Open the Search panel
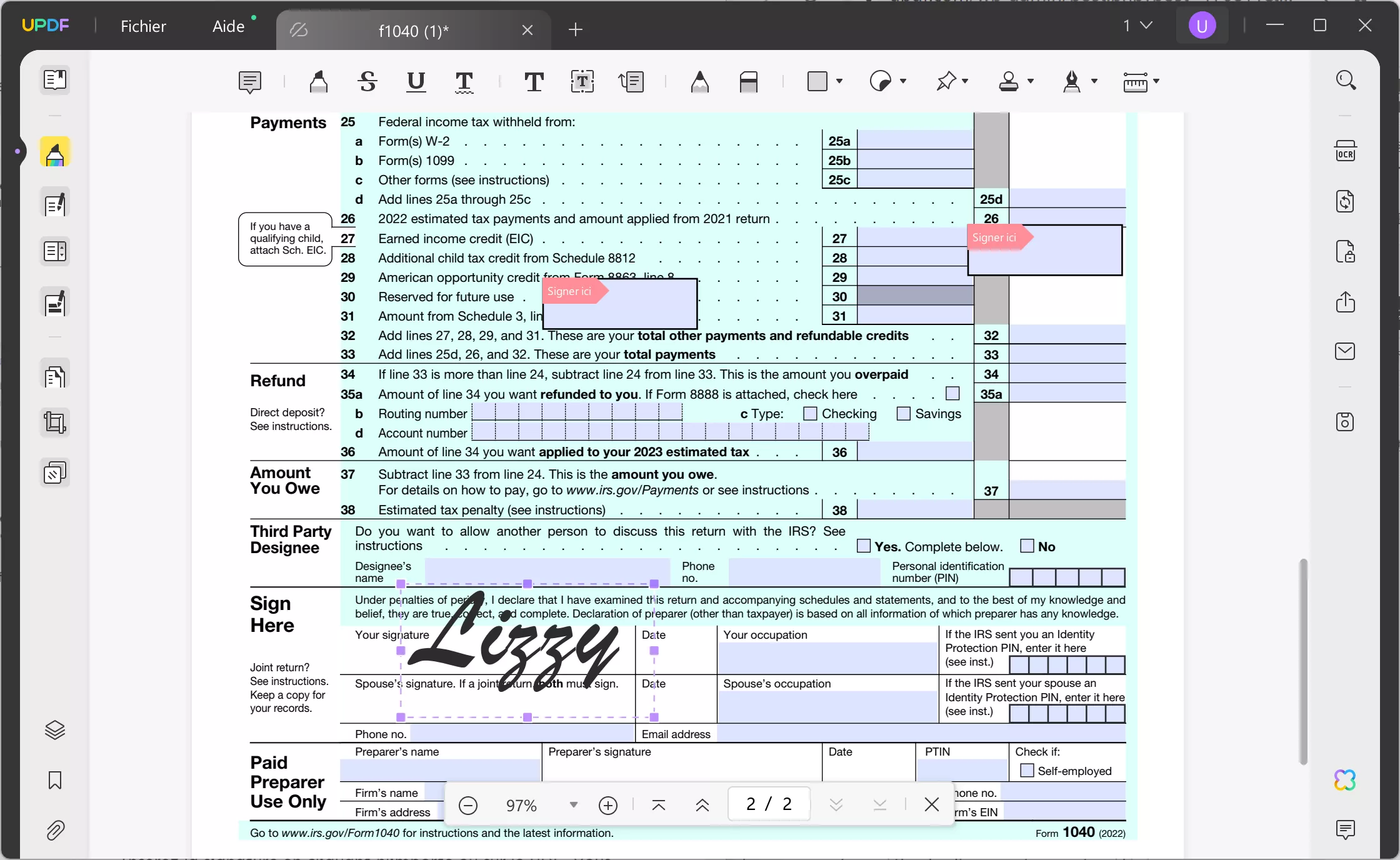The width and height of the screenshot is (1400, 860). (x=1346, y=79)
